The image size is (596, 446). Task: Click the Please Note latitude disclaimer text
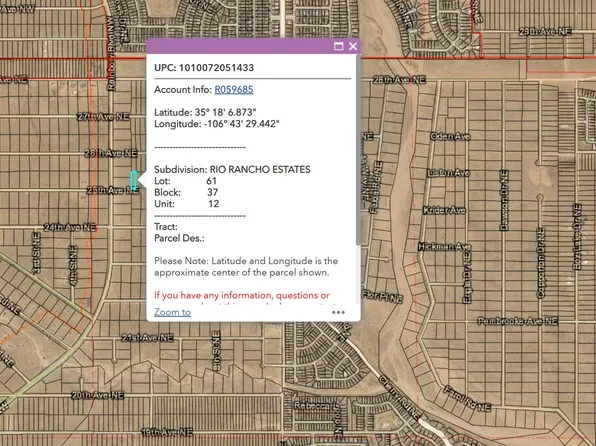click(x=246, y=267)
